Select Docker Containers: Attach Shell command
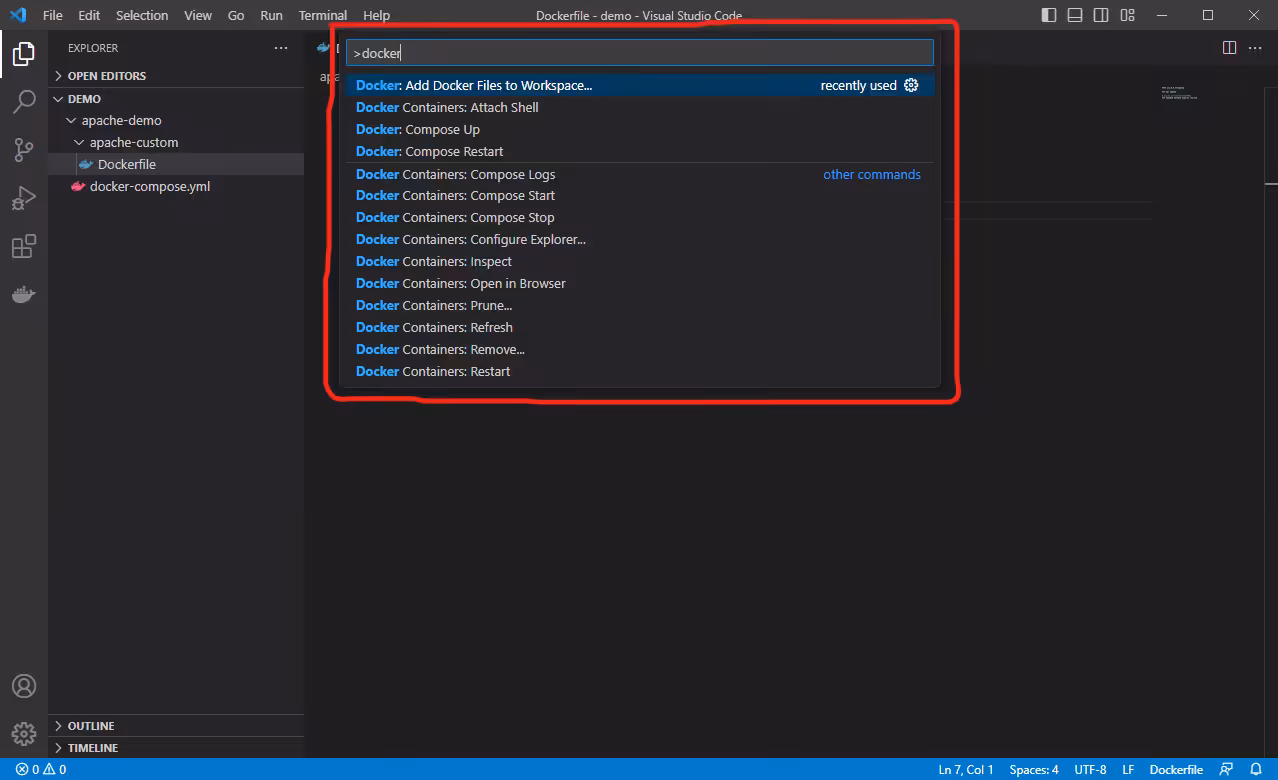Viewport: 1278px width, 780px height. pyautogui.click(x=640, y=107)
